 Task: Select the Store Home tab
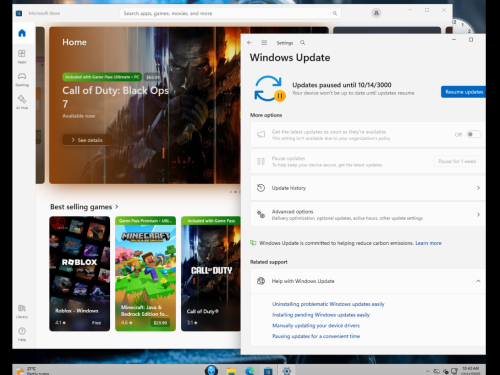[22, 33]
